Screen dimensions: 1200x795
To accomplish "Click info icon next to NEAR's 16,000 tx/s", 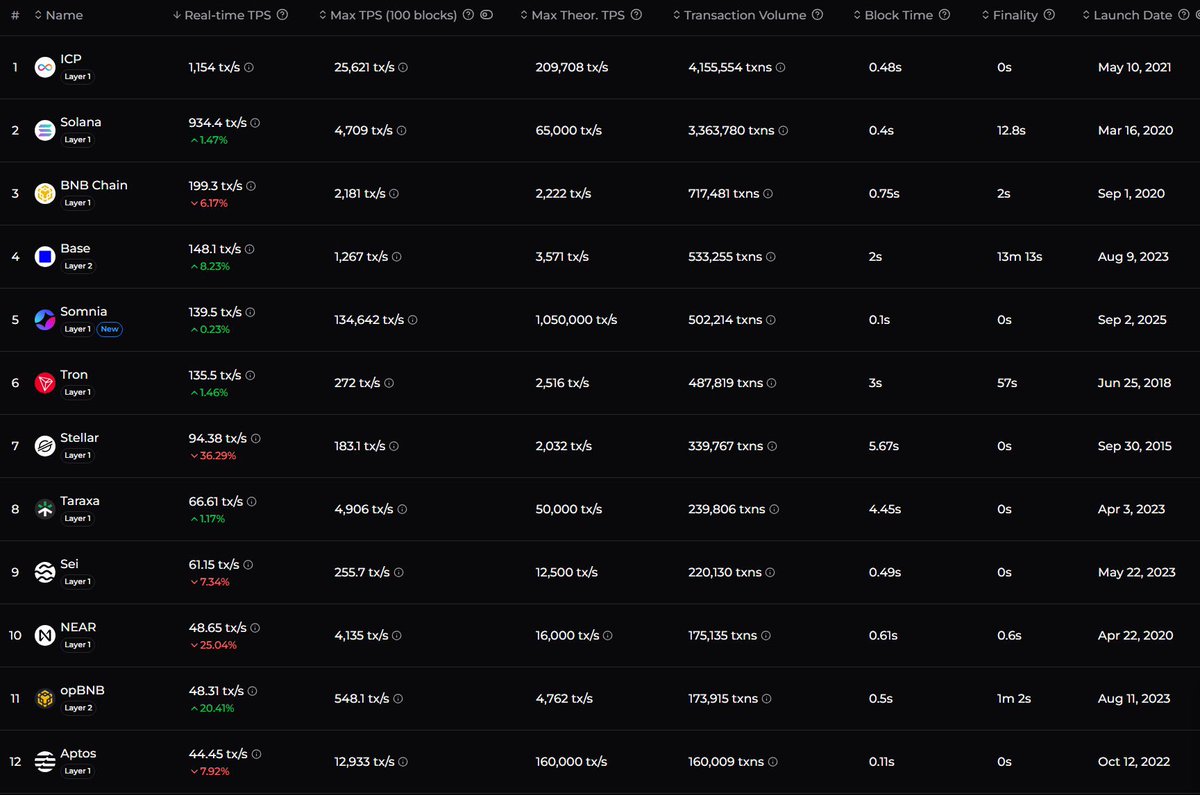I will [x=608, y=635].
